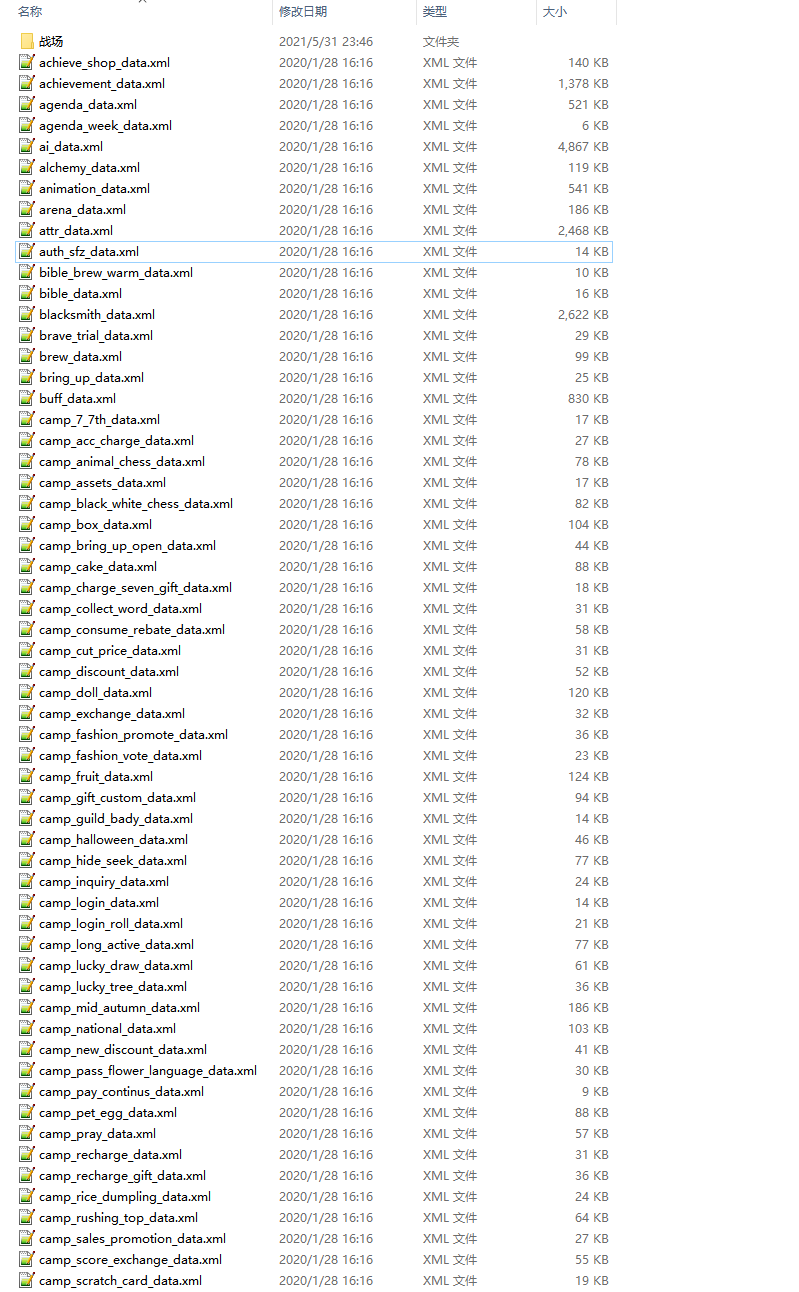Viewport: 799px width, 1292px height.
Task: Click the 2,622 KB size of blacksmith_data.xml
Action: point(583,315)
